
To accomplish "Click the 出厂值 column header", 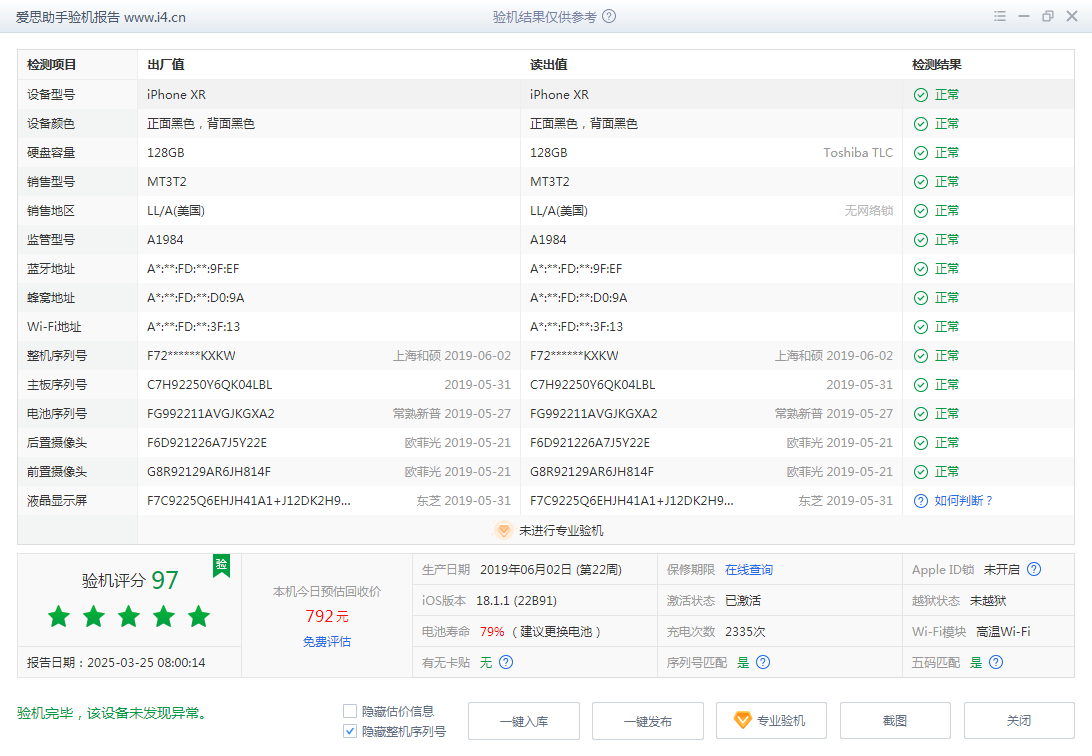I will click(x=166, y=65).
